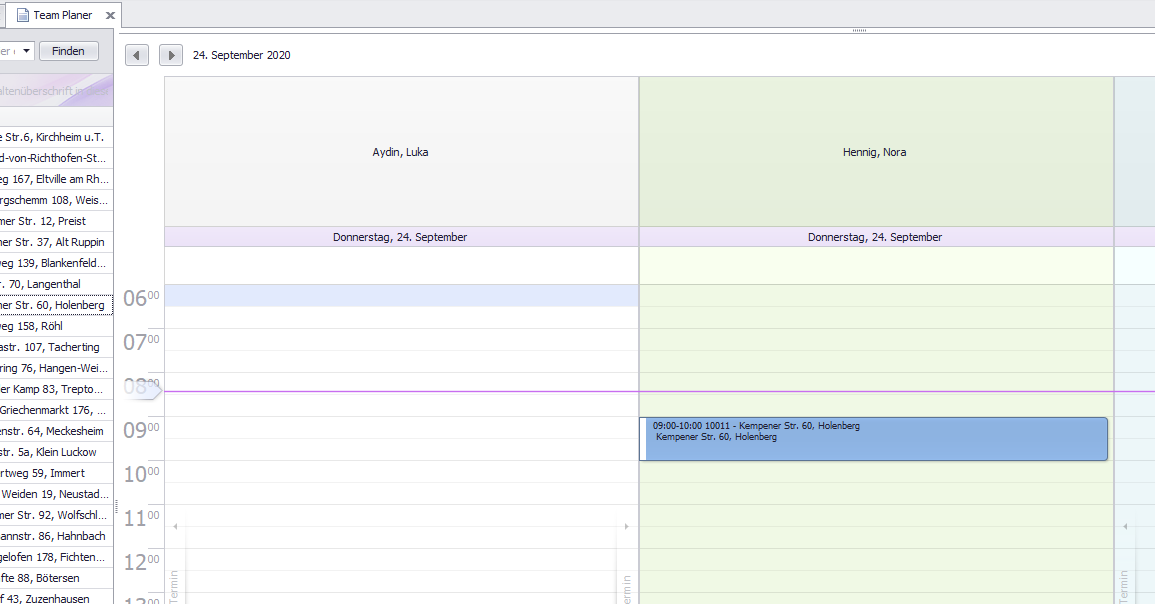Select the Hennig, Nora resource header
This screenshot has height=604, width=1155.
coord(875,152)
